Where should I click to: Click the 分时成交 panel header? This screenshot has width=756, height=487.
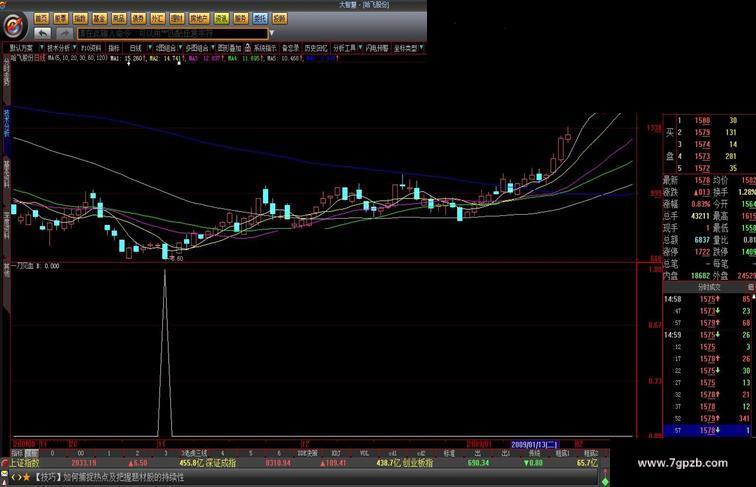point(709,287)
